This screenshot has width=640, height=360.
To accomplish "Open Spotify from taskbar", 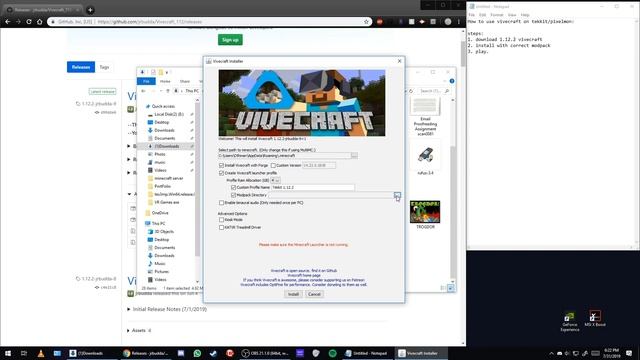I will (x=332, y=353).
